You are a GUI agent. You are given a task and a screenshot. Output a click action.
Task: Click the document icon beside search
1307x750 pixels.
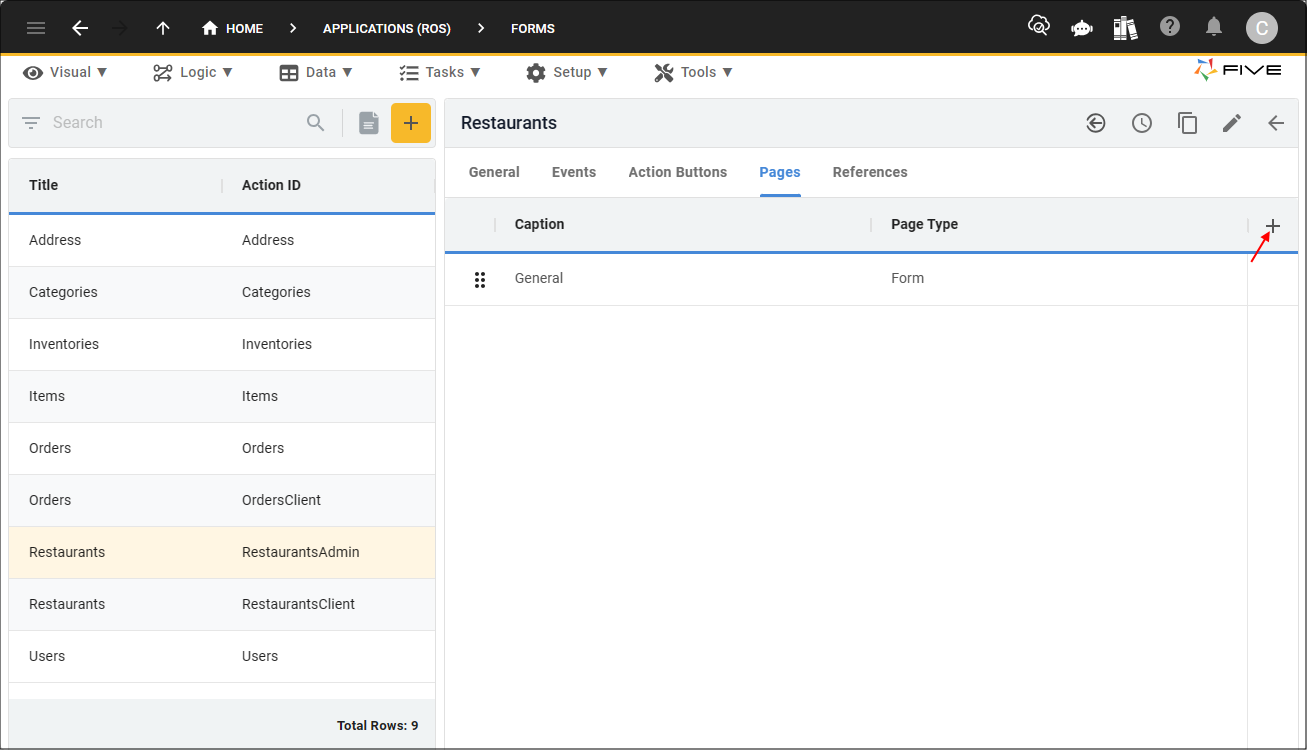(369, 123)
